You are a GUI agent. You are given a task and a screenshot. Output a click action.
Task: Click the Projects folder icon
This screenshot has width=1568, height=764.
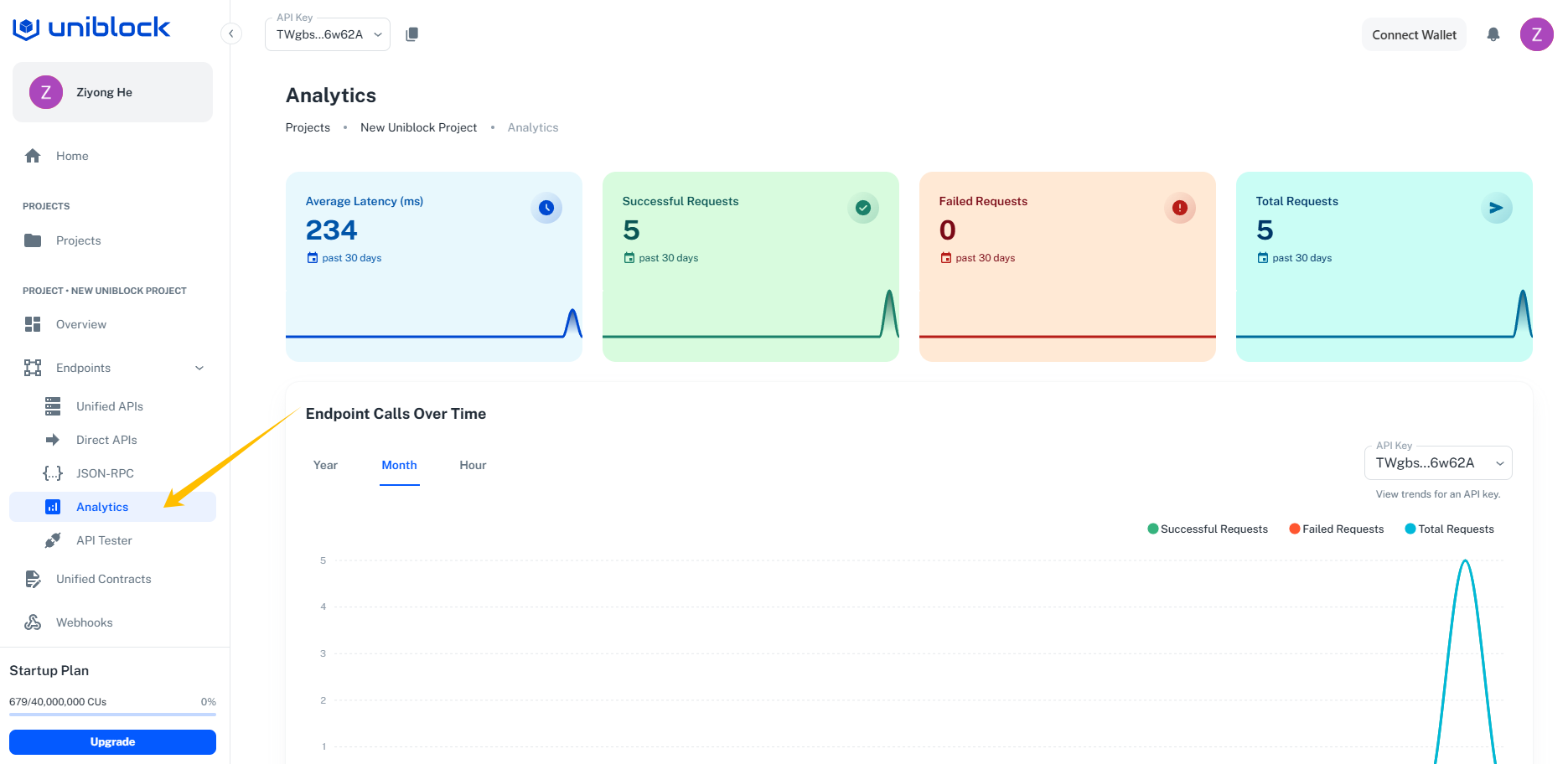click(33, 240)
